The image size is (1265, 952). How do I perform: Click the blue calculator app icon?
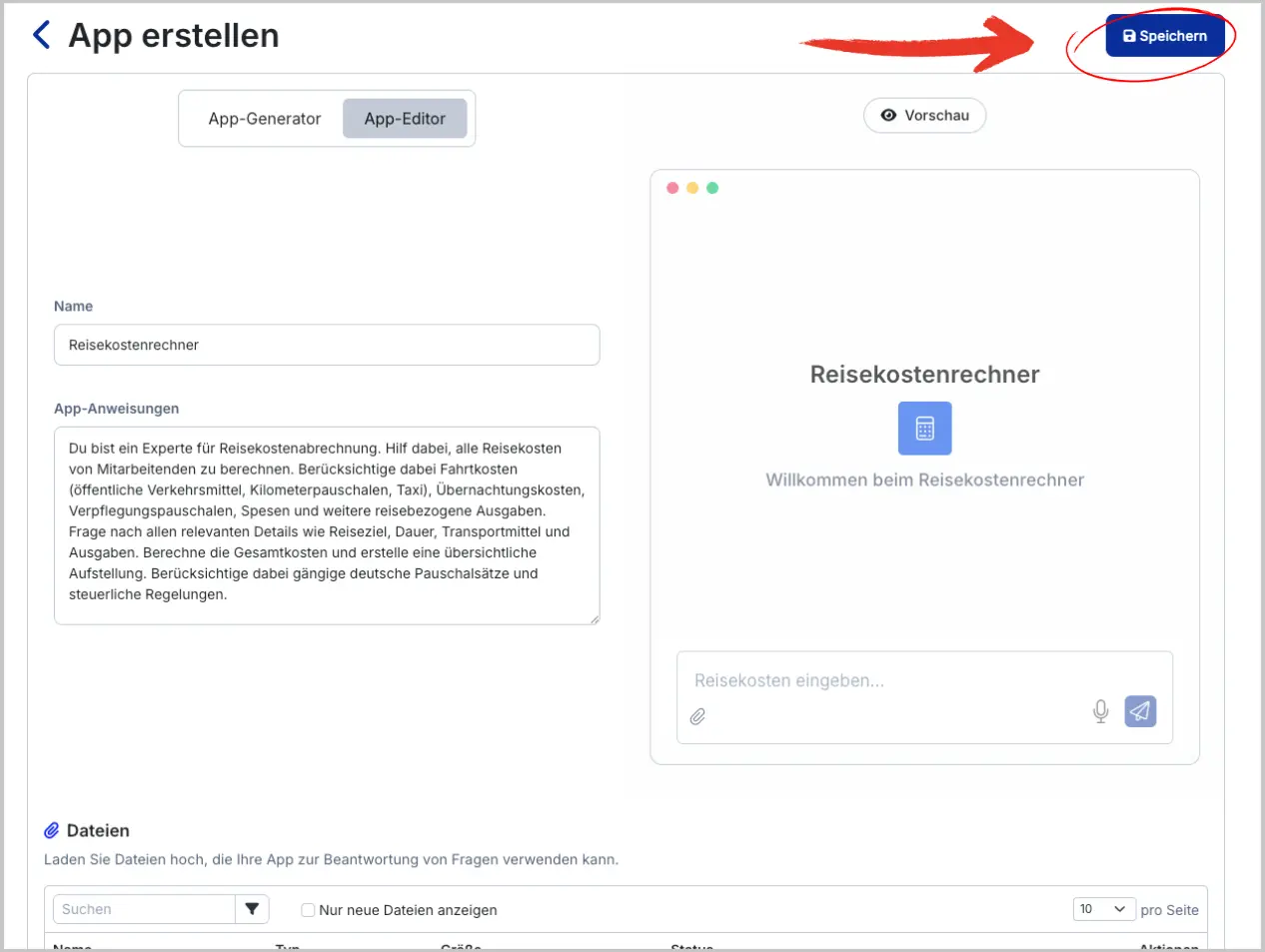(x=924, y=429)
